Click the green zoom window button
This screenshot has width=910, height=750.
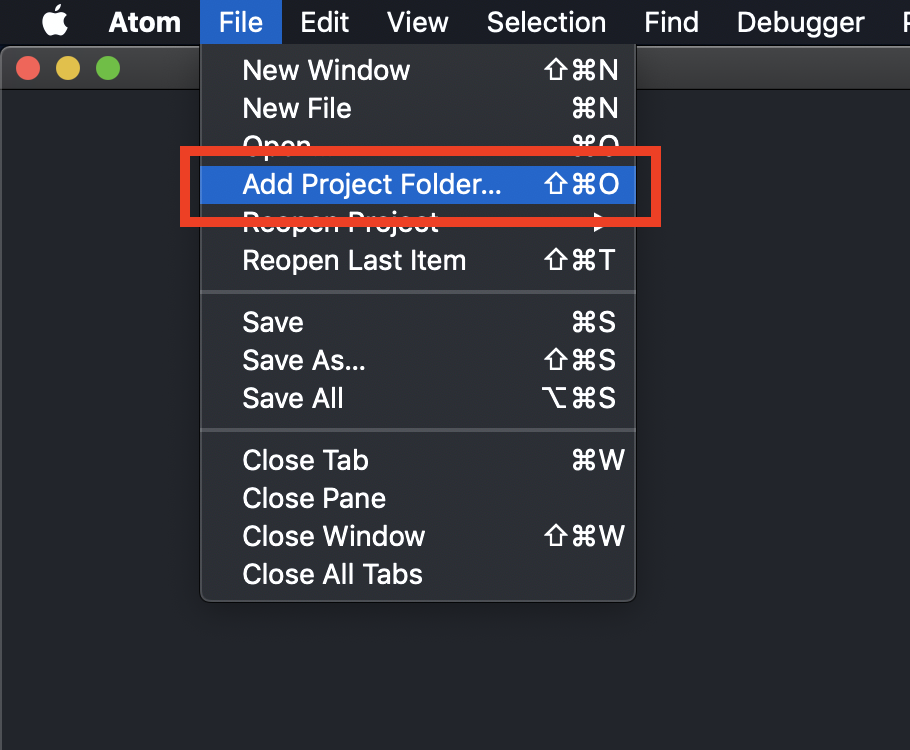pyautogui.click(x=108, y=68)
